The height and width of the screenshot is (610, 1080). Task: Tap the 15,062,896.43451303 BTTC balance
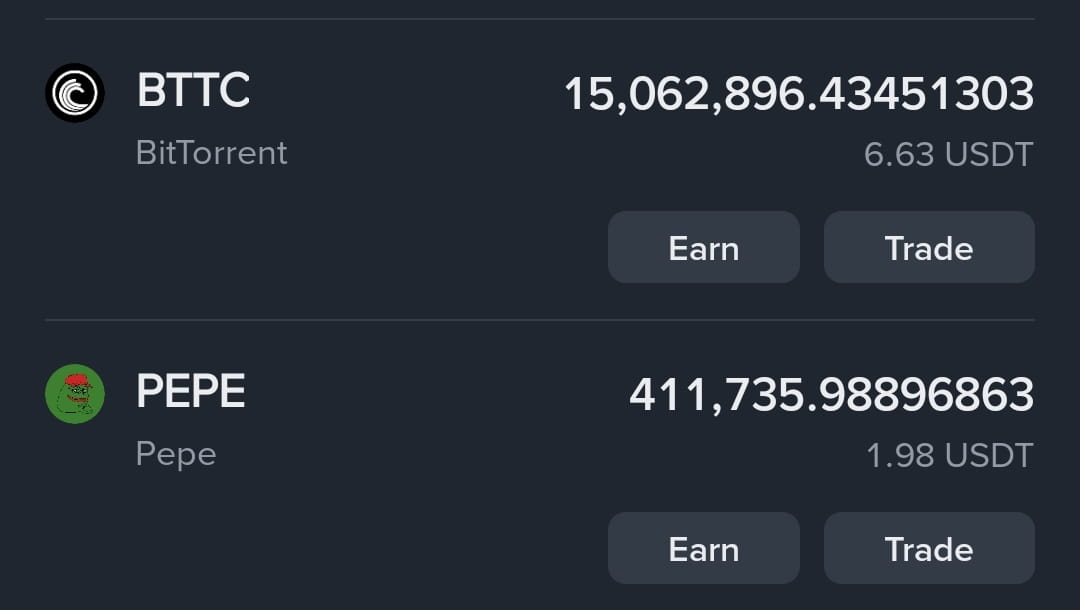coord(799,94)
